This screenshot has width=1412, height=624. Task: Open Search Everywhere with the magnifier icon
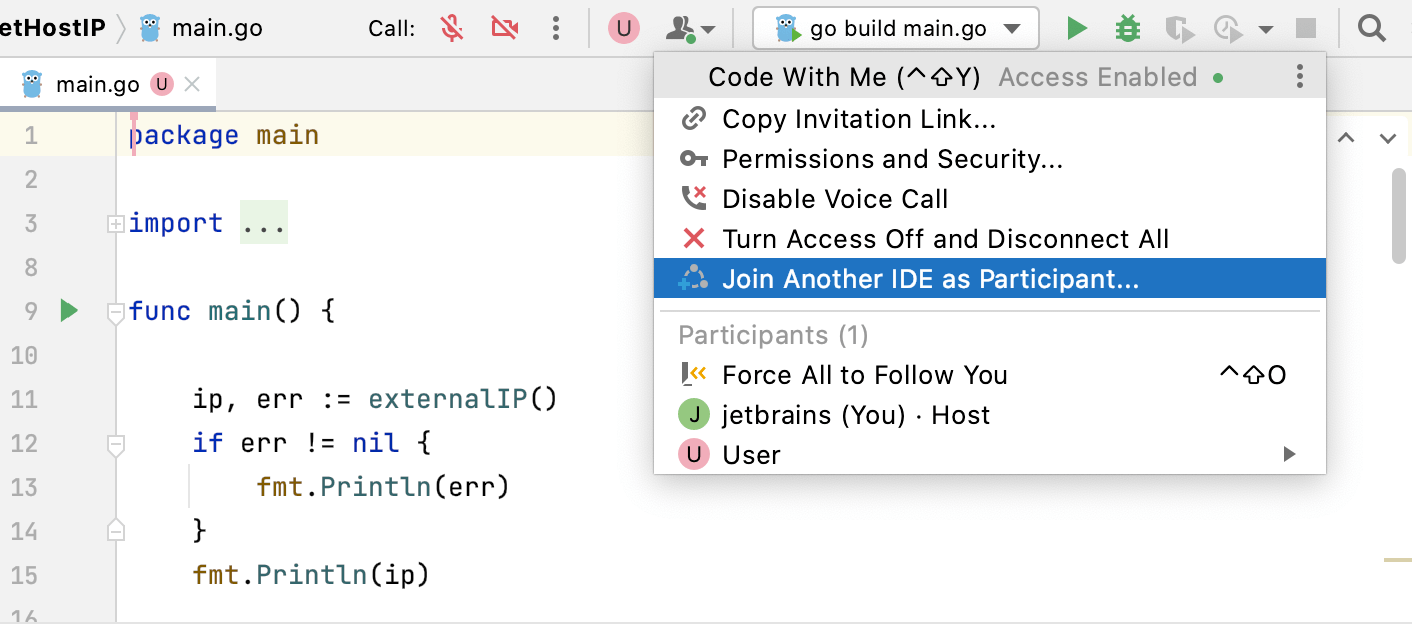1371,28
